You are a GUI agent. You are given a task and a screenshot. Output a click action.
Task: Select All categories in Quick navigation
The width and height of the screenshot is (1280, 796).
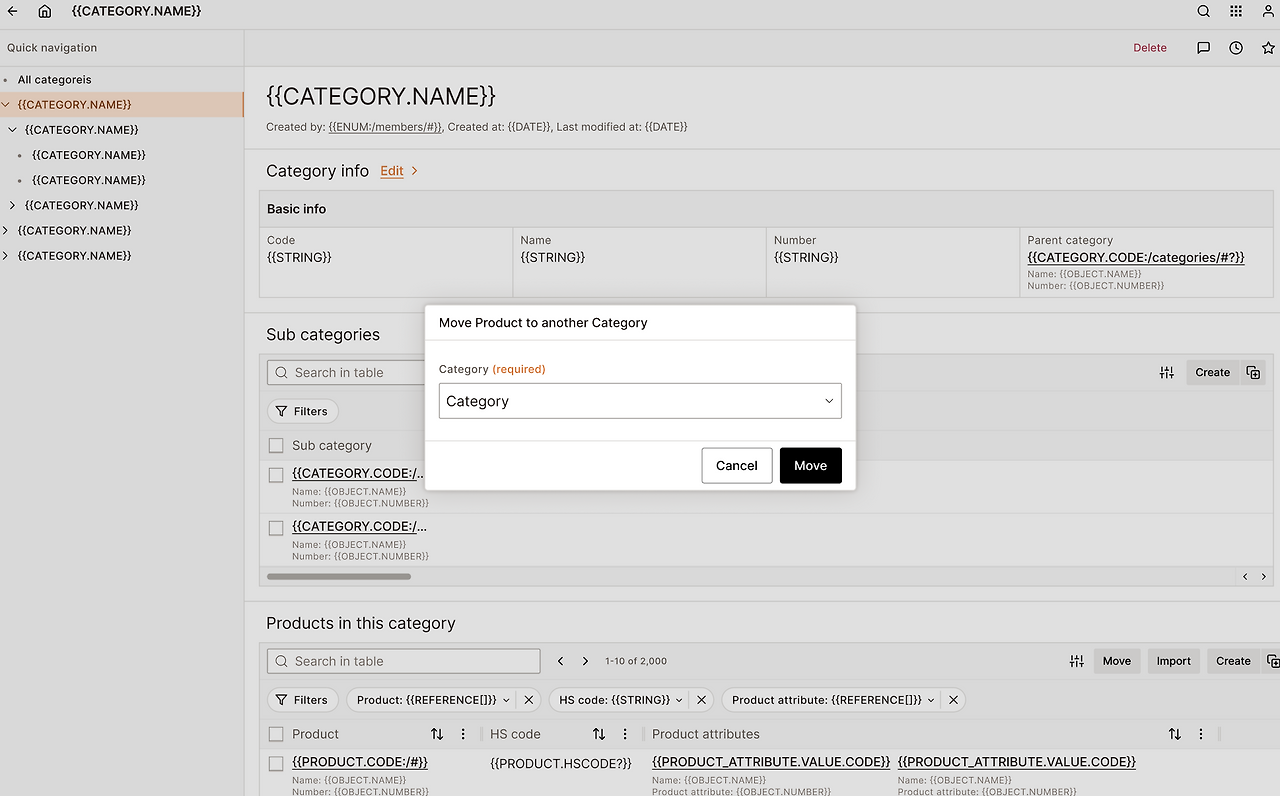point(54,80)
